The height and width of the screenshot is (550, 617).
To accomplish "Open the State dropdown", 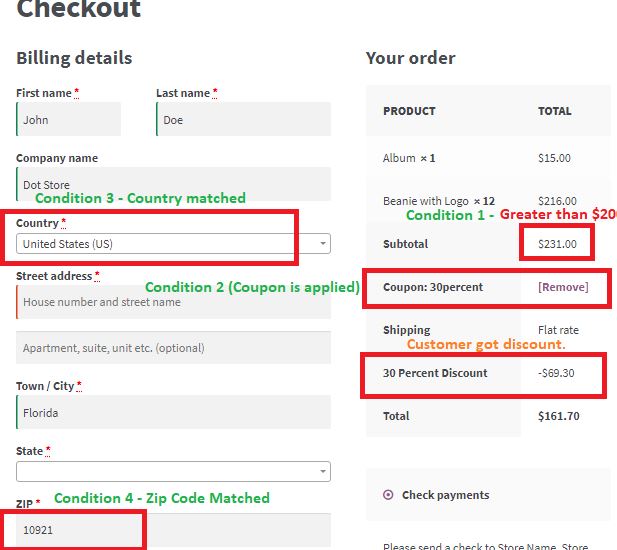I will pyautogui.click(x=165, y=471).
